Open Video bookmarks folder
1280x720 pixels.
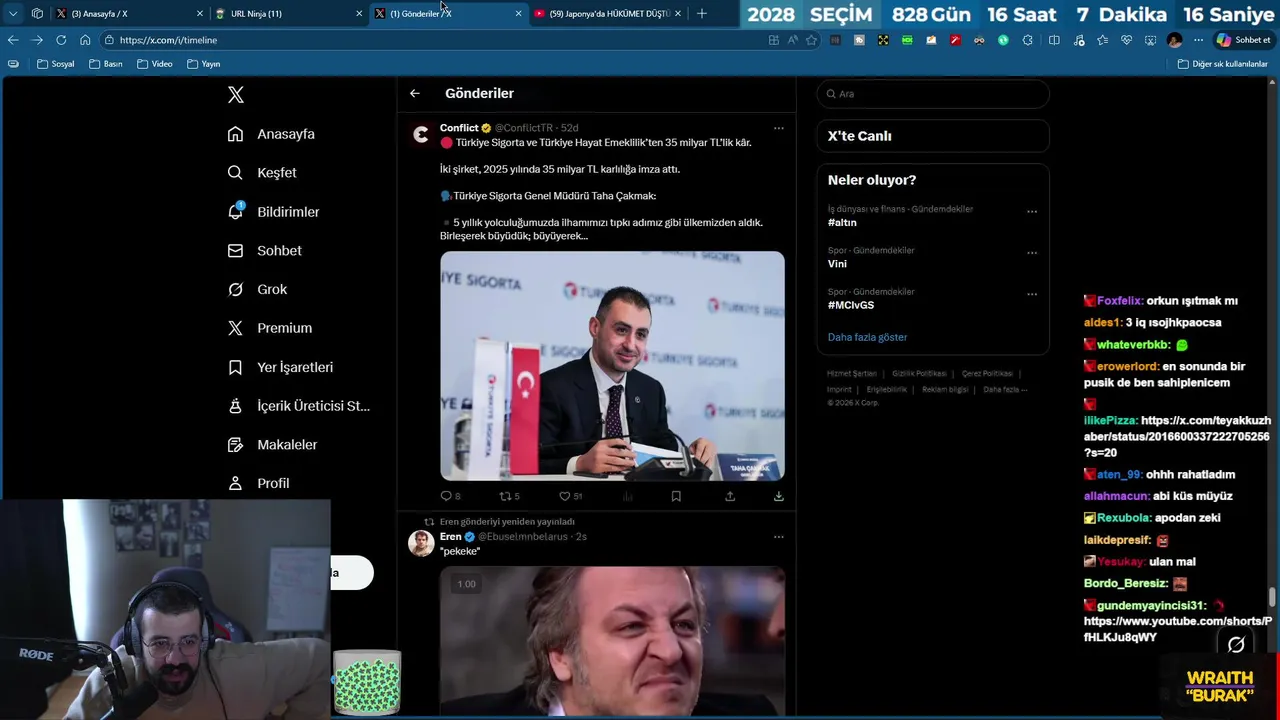(x=154, y=64)
